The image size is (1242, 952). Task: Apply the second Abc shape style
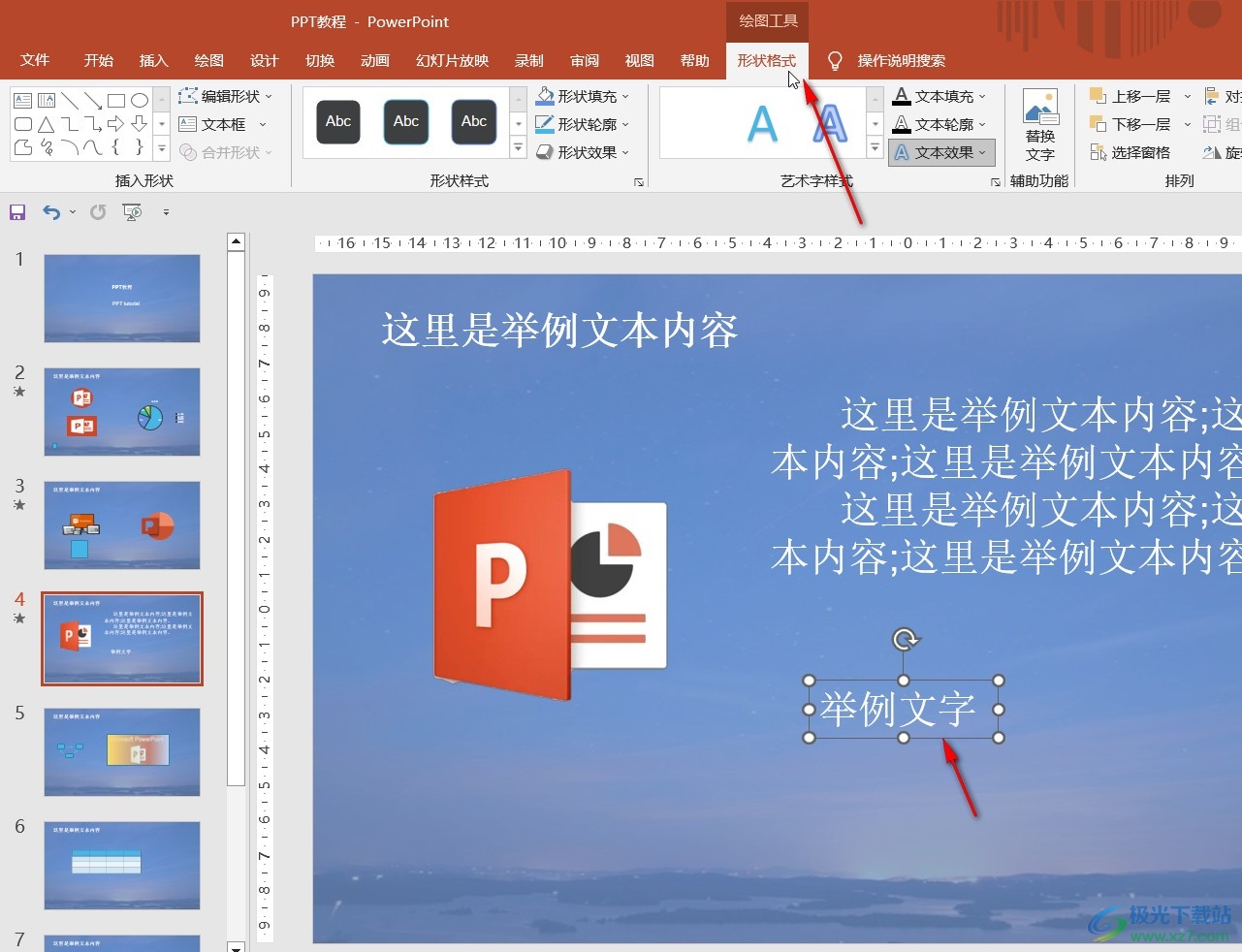pyautogui.click(x=406, y=122)
